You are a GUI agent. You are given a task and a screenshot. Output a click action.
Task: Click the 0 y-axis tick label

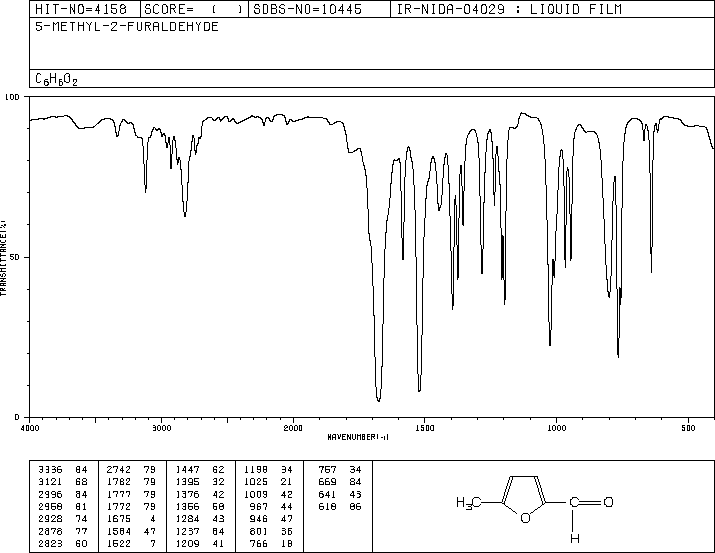(x=17, y=417)
